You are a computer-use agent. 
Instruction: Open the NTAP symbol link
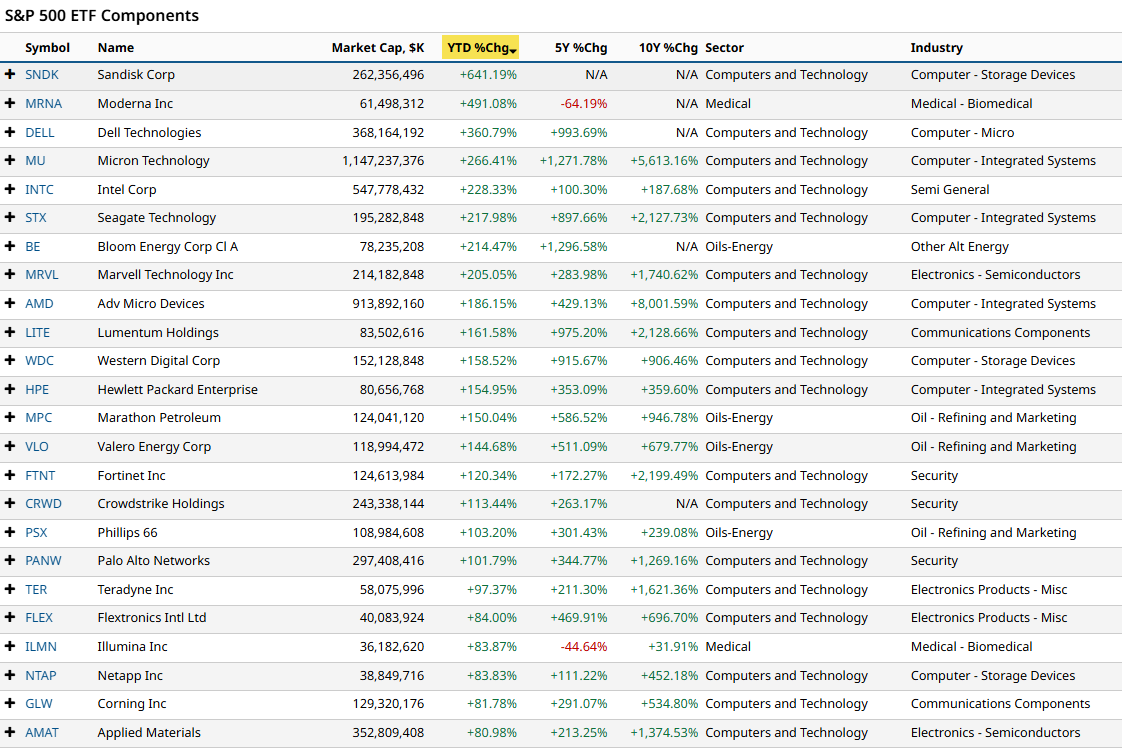pos(41,675)
